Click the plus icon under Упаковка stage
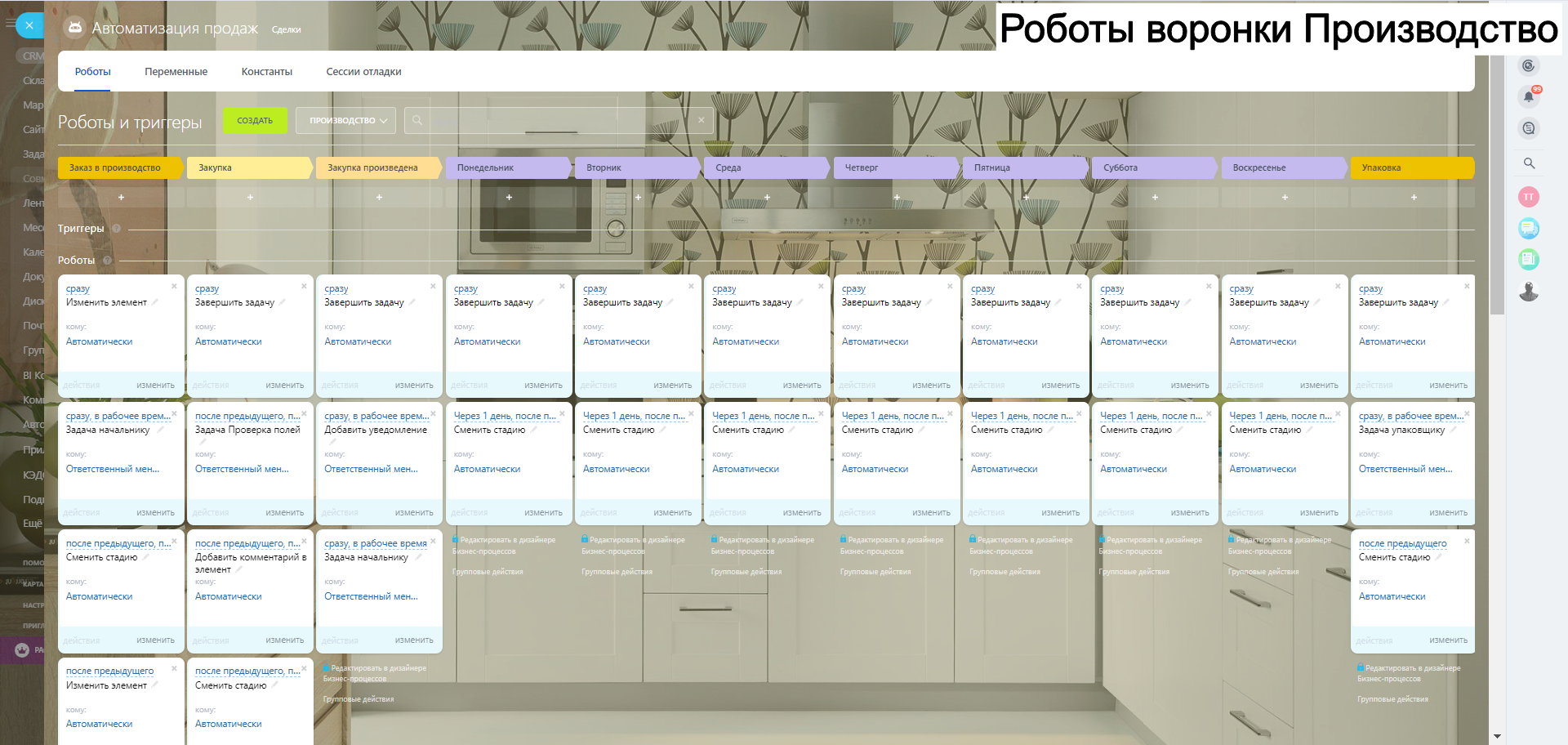Image resolution: width=1568 pixels, height=745 pixels. 1414,197
